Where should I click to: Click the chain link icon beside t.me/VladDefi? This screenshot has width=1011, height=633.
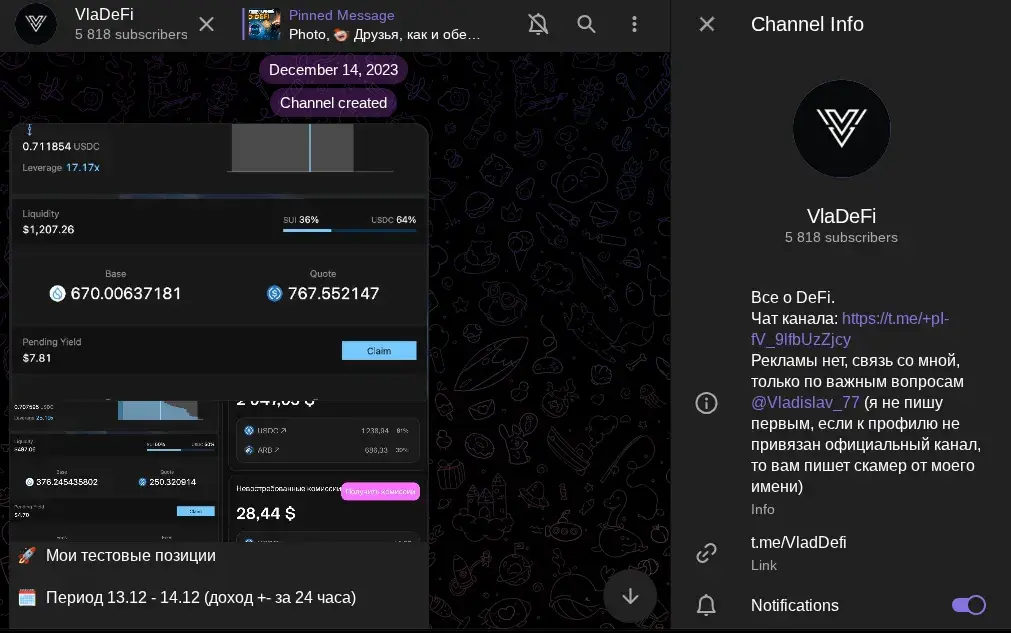tap(707, 553)
